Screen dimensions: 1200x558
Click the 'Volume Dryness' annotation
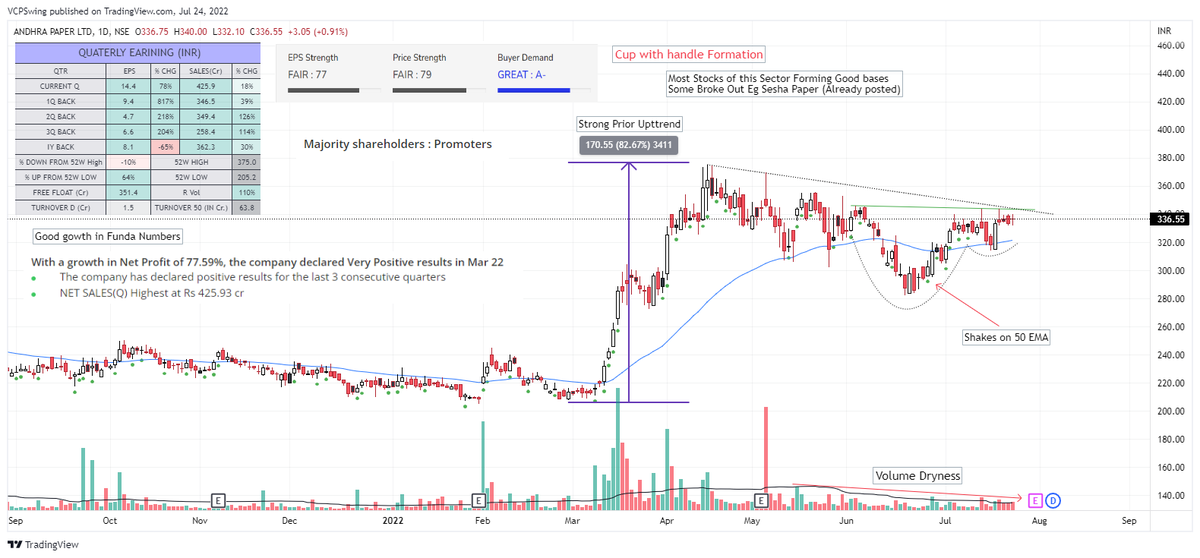coord(918,476)
